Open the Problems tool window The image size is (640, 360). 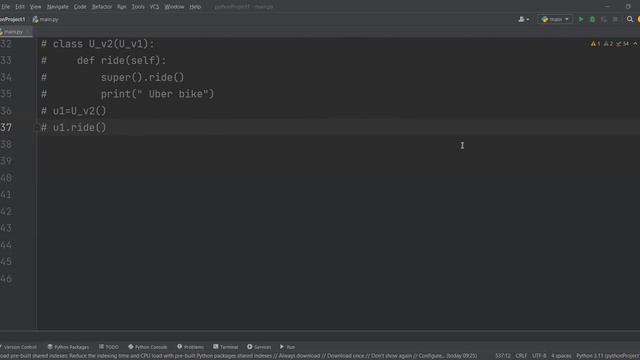(191, 347)
